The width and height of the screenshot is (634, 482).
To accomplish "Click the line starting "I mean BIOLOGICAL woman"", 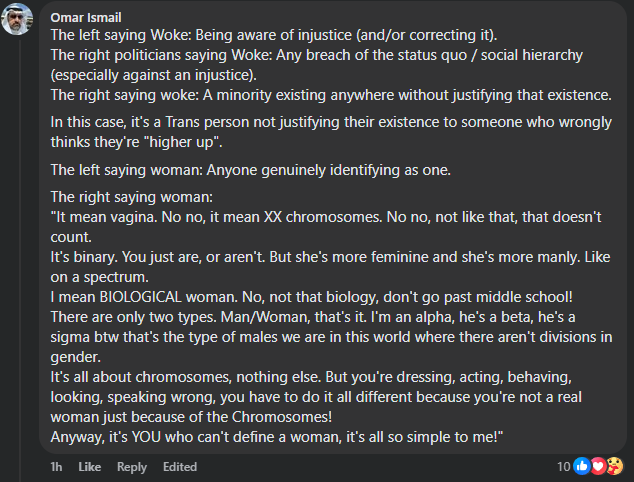I will click(x=315, y=297).
